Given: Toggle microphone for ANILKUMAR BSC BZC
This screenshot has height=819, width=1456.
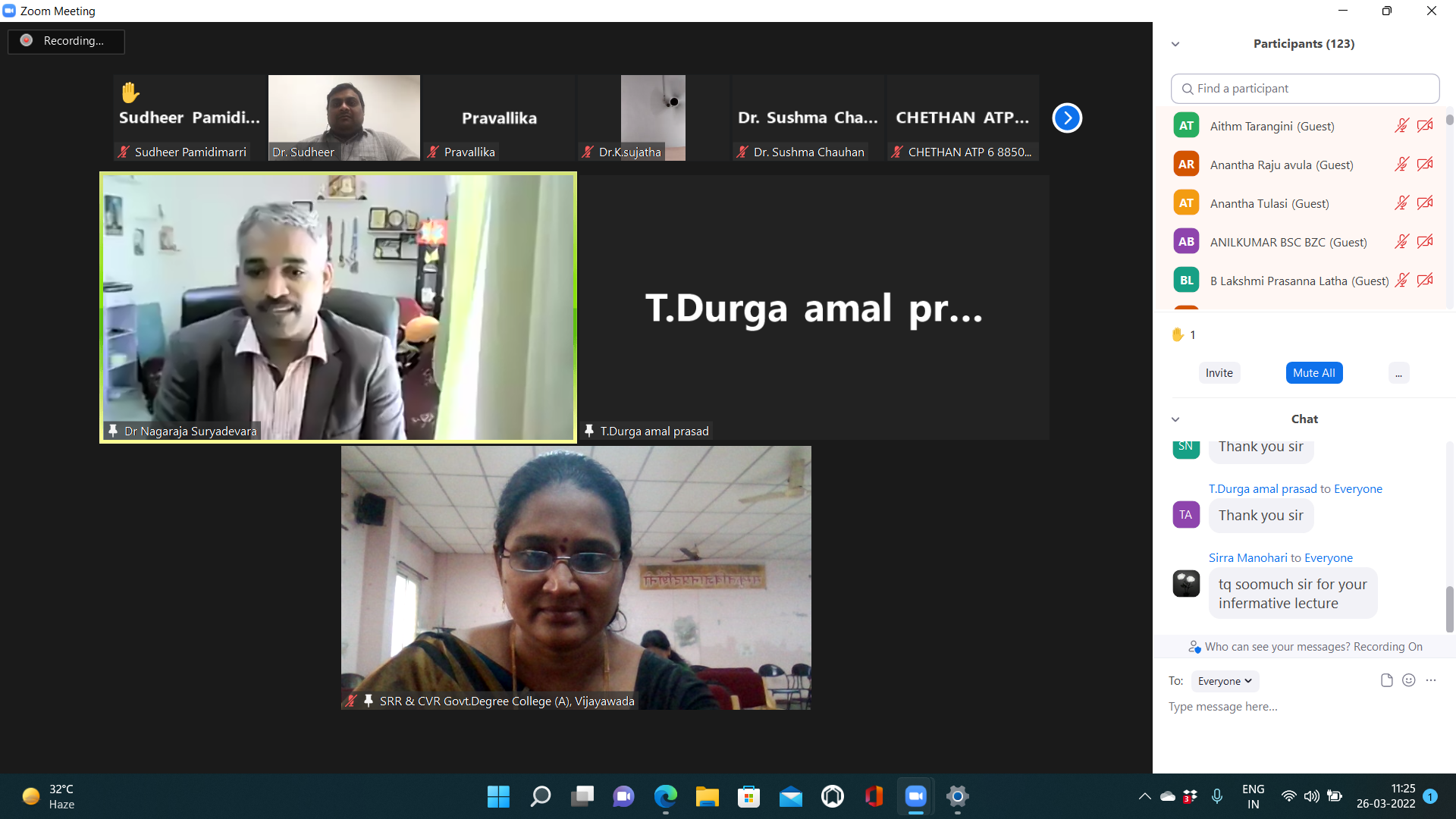Looking at the screenshot, I should (x=1401, y=242).
